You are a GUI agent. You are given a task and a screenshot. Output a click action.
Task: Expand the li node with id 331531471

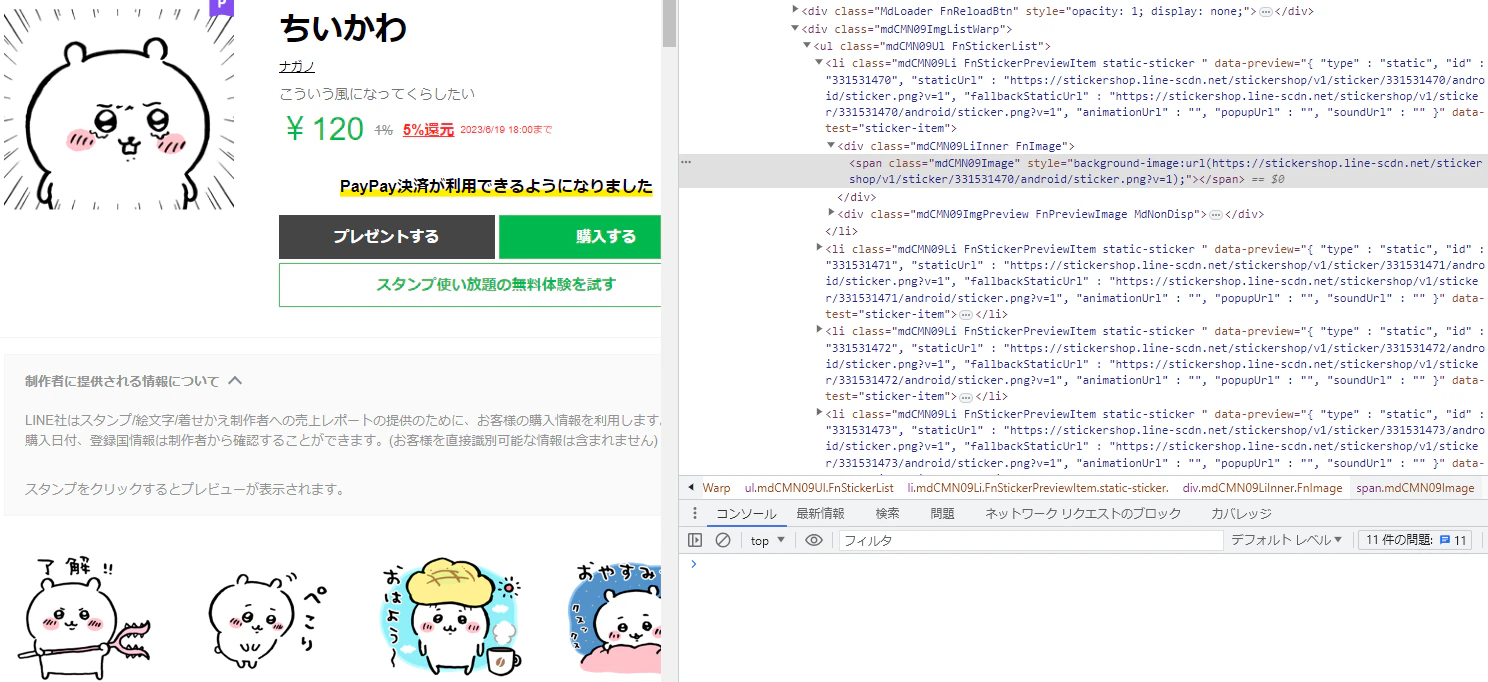click(x=819, y=248)
